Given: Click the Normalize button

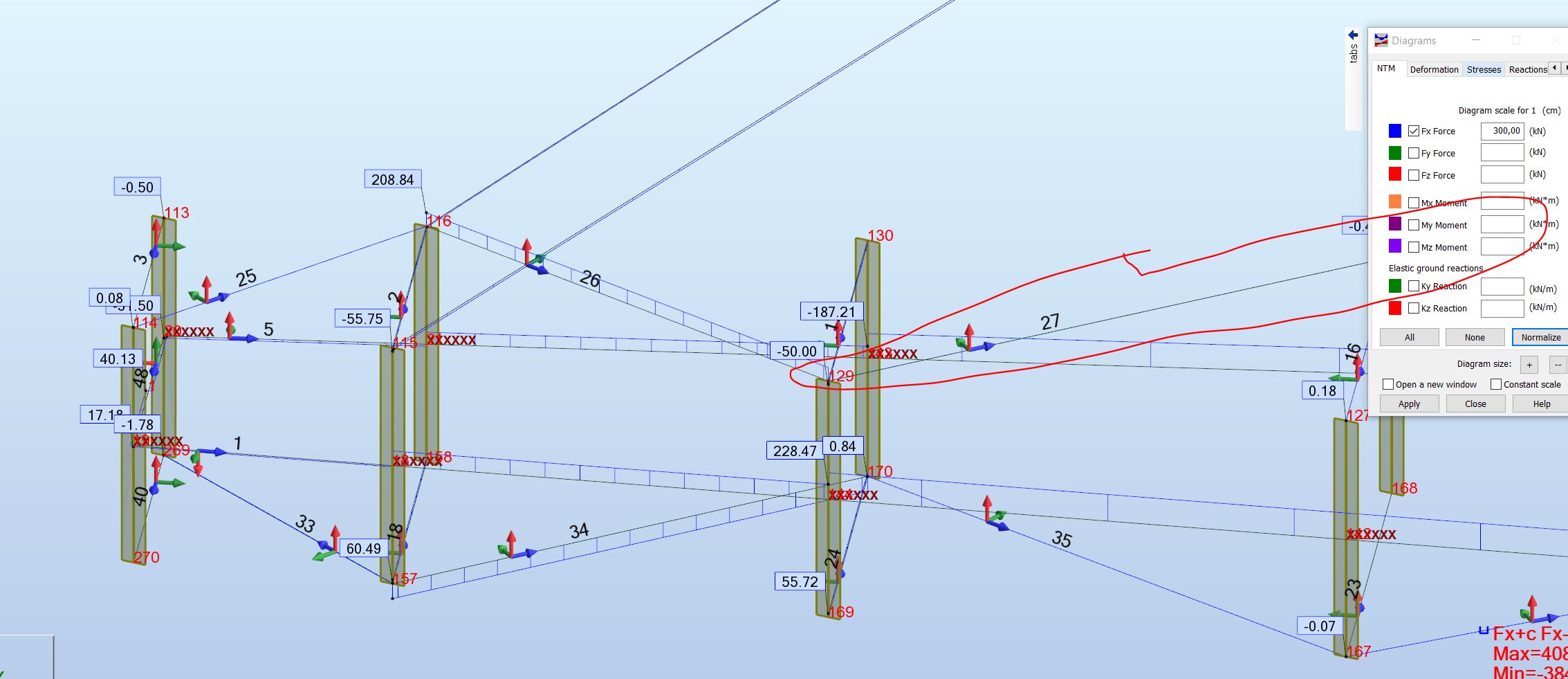Looking at the screenshot, I should [x=1540, y=337].
